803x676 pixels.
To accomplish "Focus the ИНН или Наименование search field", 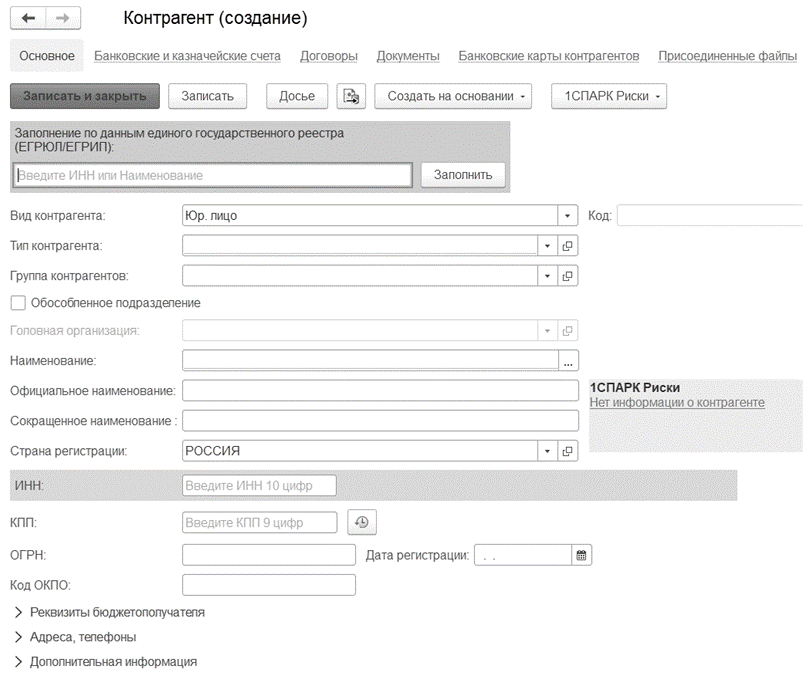I will 213,175.
